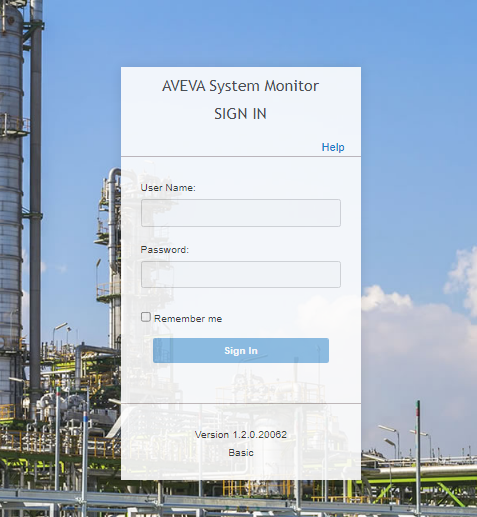Enable the Remember me checkbox

point(146,317)
